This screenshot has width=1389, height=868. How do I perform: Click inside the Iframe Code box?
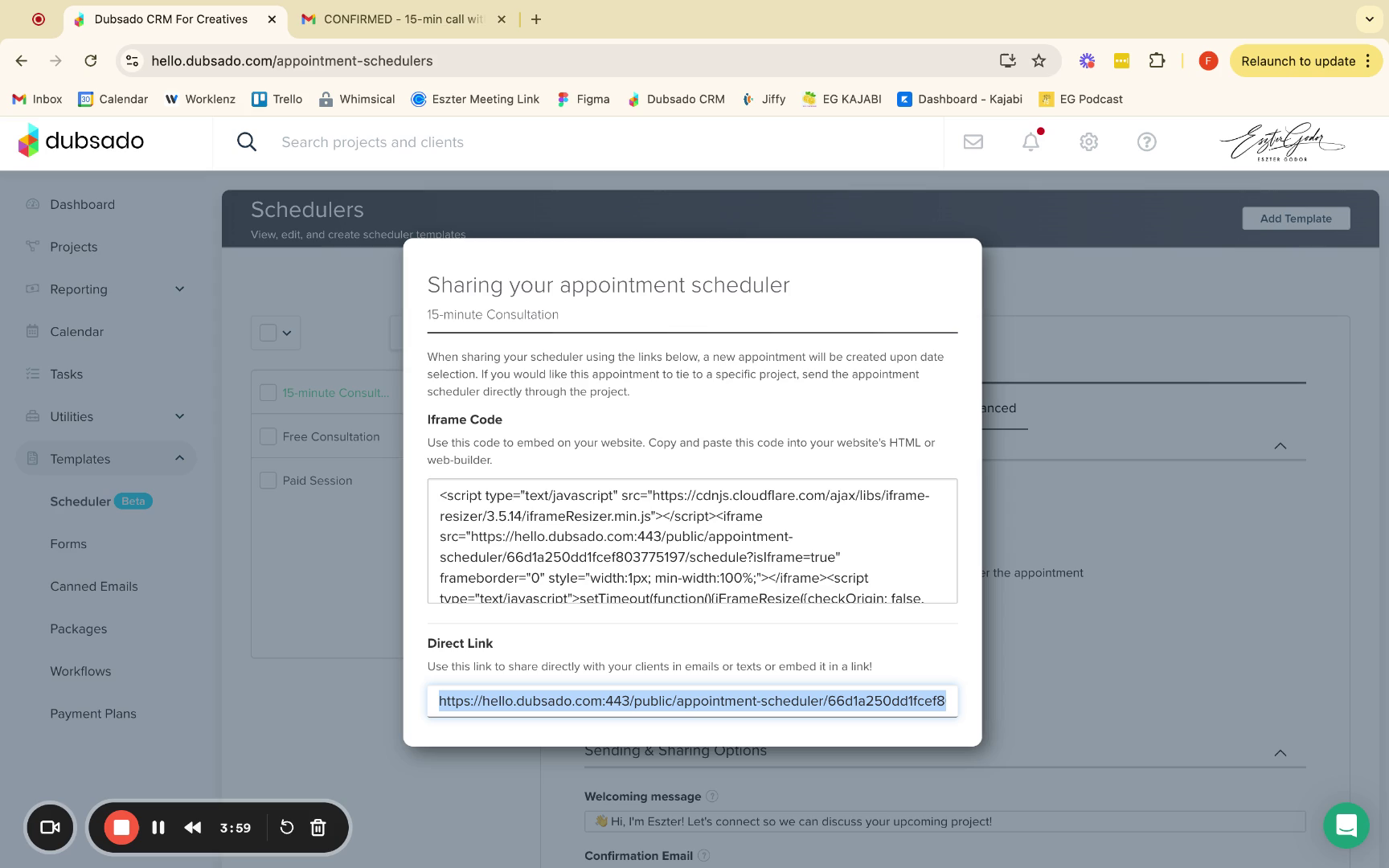692,541
